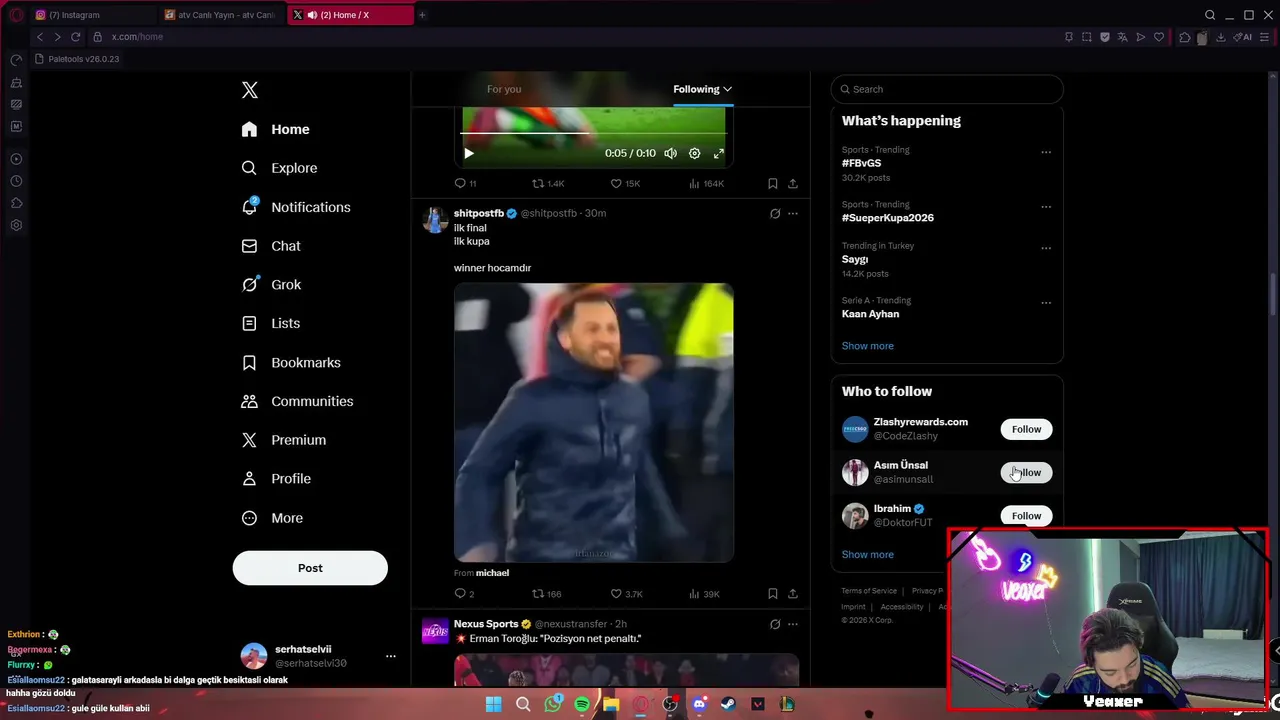The width and height of the screenshot is (1280, 720).
Task: View shitpostfb post analytics 39K
Action: (704, 594)
